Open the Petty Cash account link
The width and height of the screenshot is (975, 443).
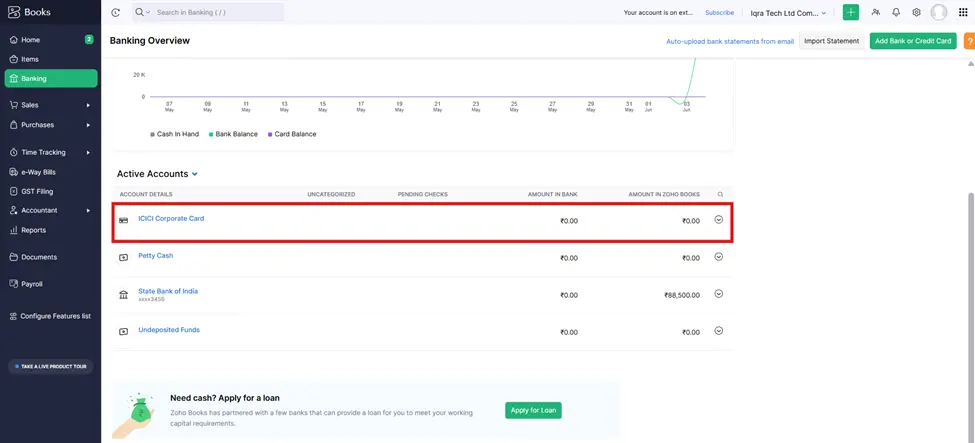(x=155, y=256)
